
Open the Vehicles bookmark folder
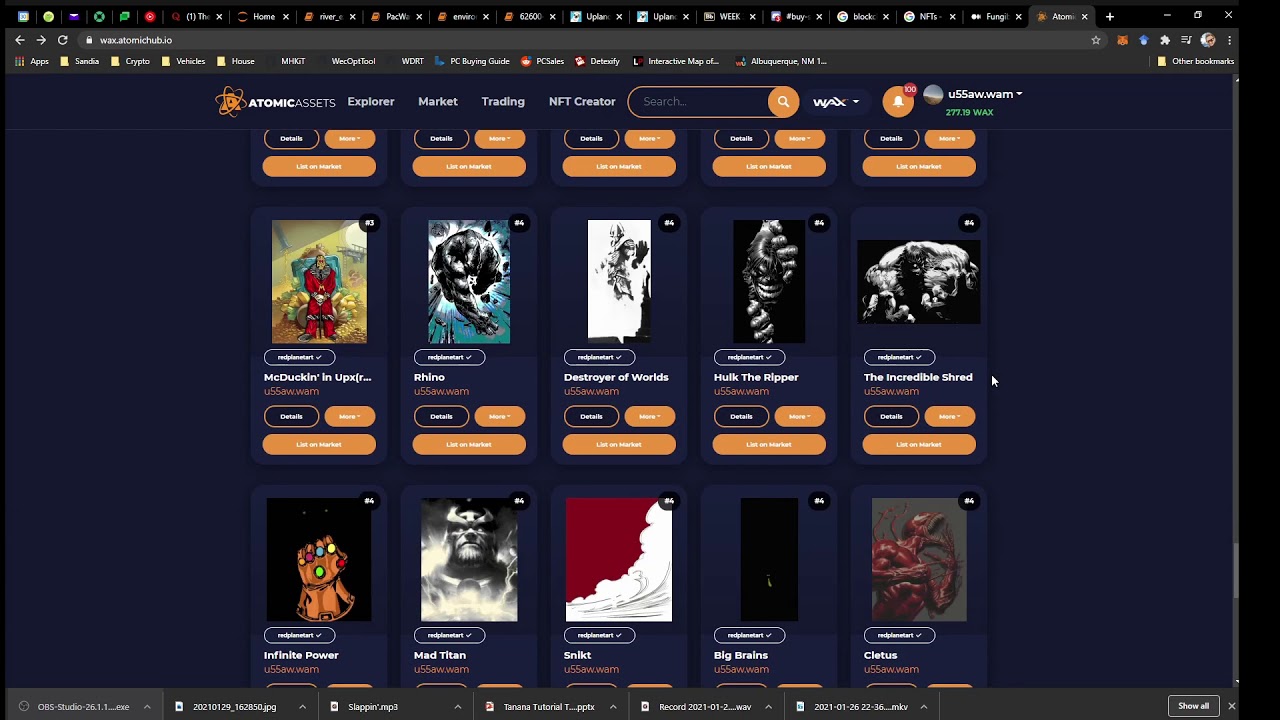coord(183,61)
